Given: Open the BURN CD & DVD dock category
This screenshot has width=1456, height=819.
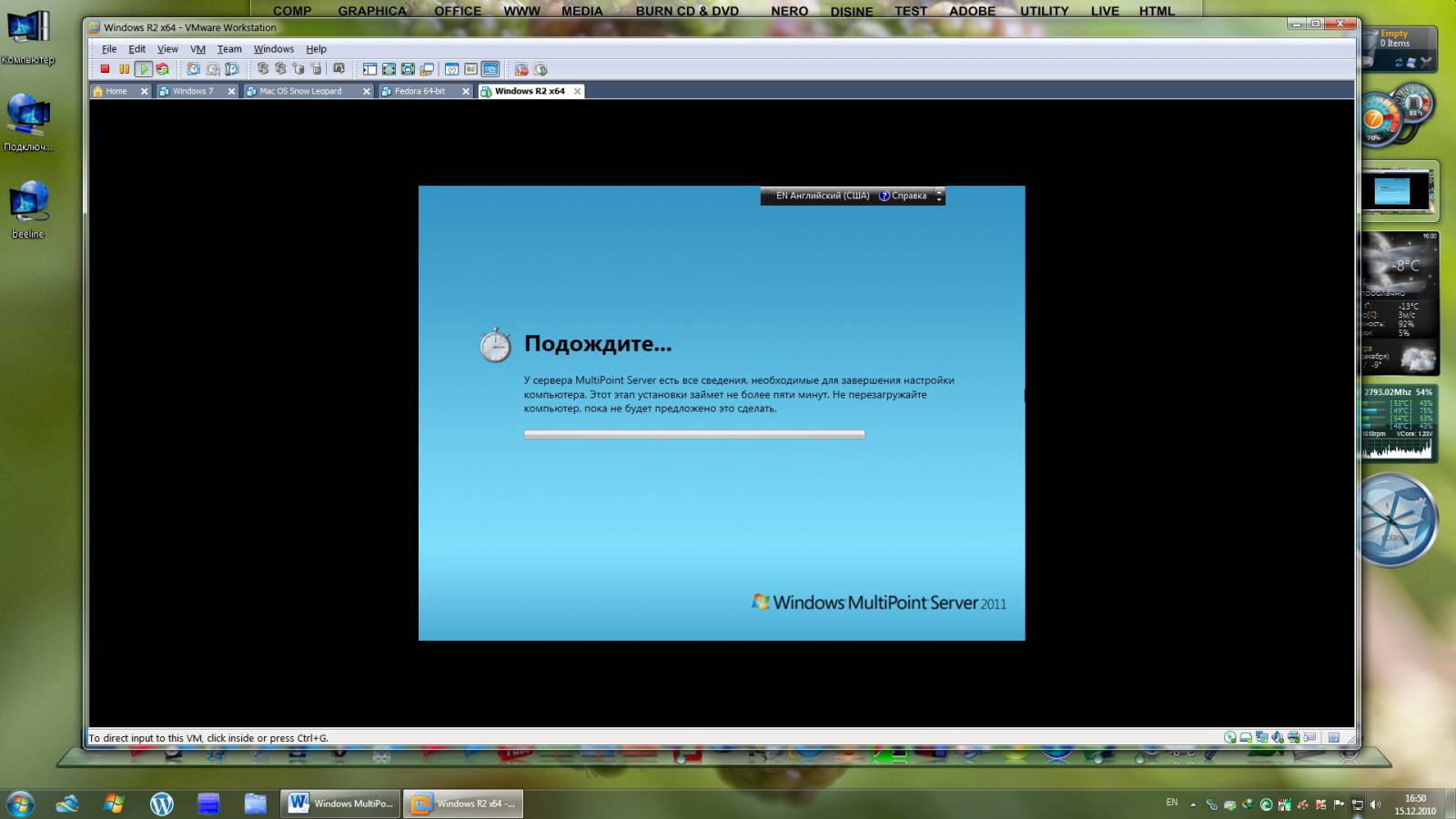Looking at the screenshot, I should click(687, 11).
